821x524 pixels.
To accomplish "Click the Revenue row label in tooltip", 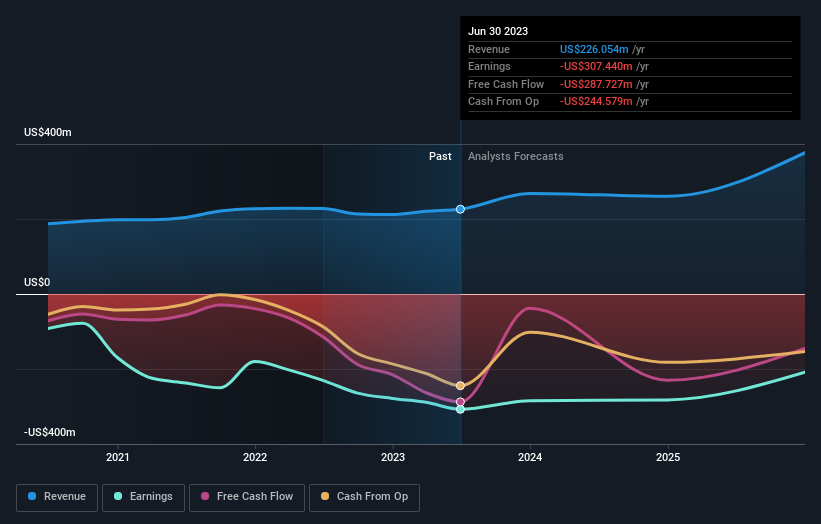I will (489, 49).
